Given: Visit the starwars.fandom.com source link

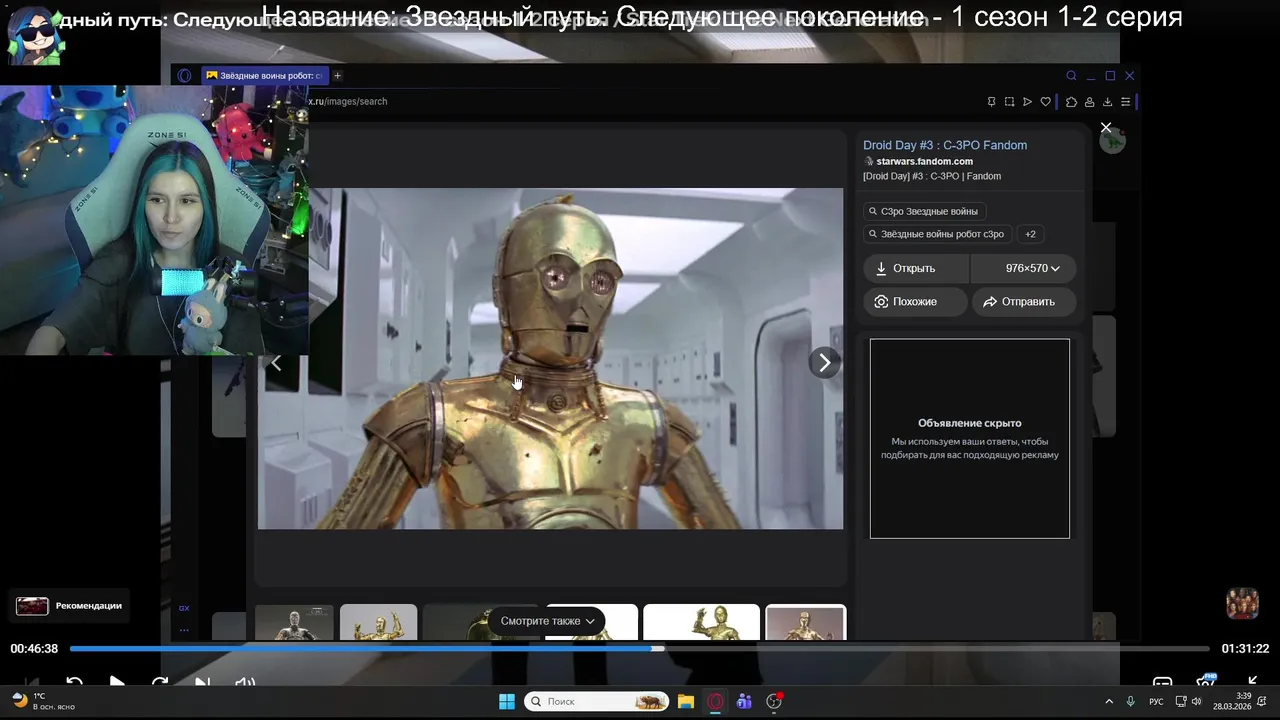Looking at the screenshot, I should pyautogui.click(x=924, y=161).
